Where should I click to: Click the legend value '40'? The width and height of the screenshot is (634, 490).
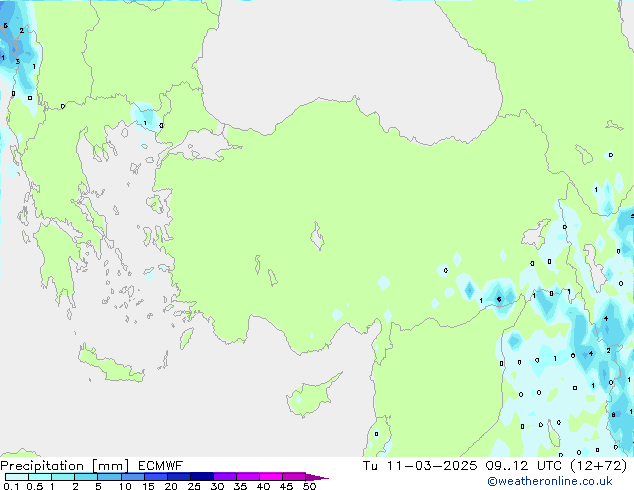tap(263, 486)
